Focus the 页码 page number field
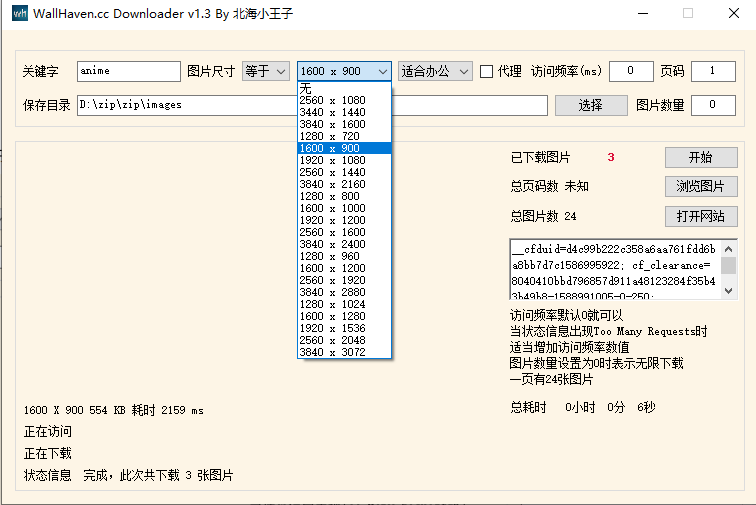The width and height of the screenshot is (756, 505). 713,71
